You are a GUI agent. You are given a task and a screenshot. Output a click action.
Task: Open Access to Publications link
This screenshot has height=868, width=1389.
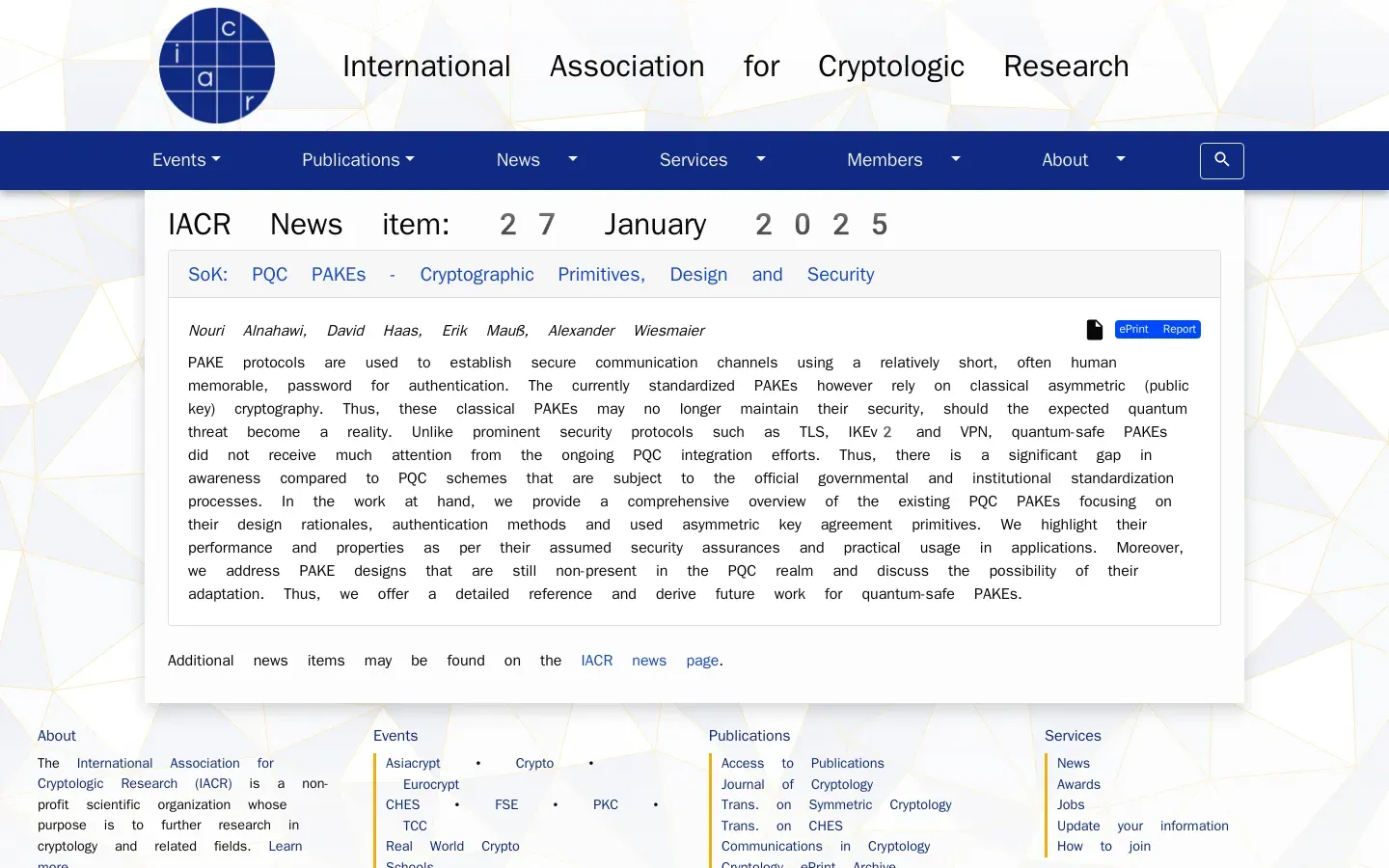pos(803,763)
